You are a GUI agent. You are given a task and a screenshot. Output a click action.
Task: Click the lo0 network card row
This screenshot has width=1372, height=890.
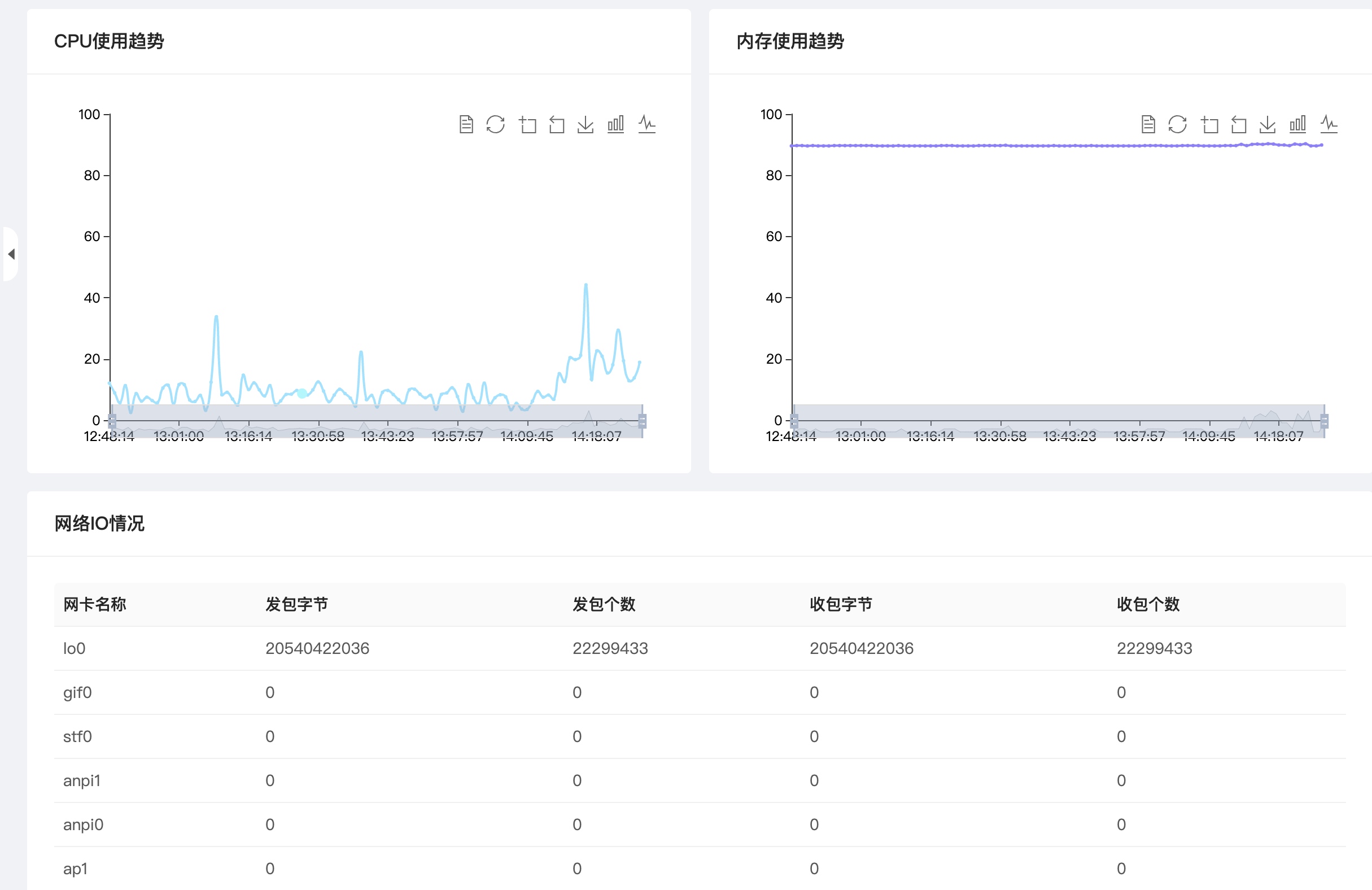click(x=74, y=648)
